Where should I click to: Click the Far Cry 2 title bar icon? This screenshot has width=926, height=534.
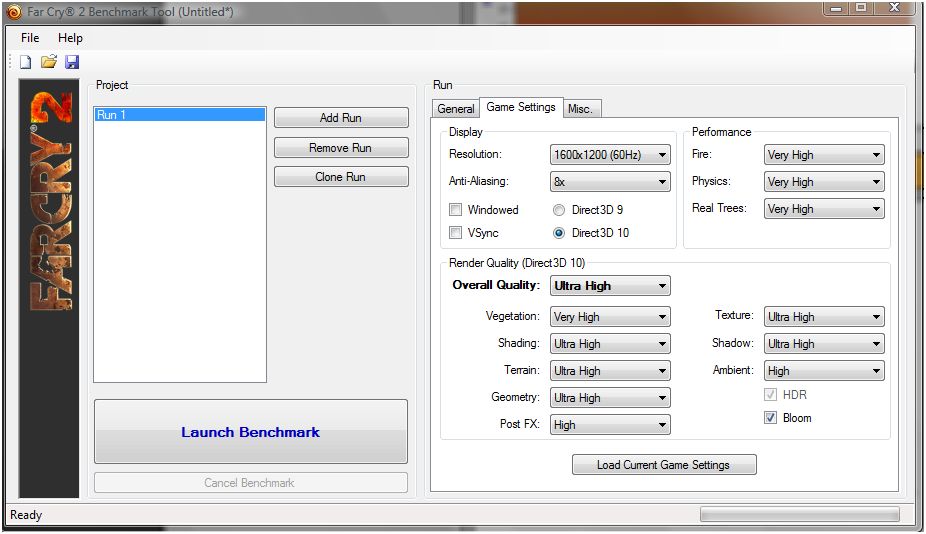pyautogui.click(x=13, y=11)
